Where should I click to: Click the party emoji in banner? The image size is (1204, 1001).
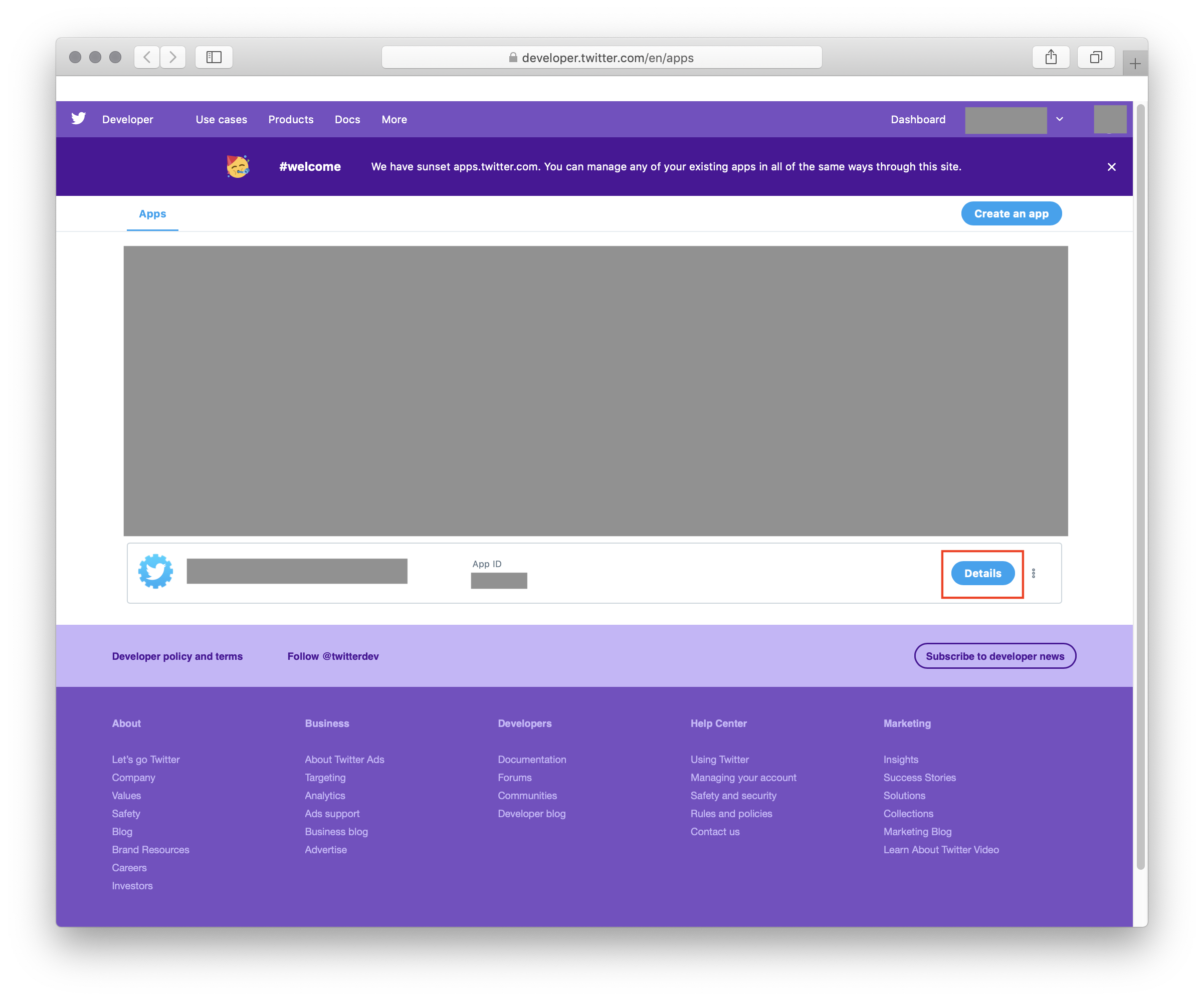click(x=238, y=166)
